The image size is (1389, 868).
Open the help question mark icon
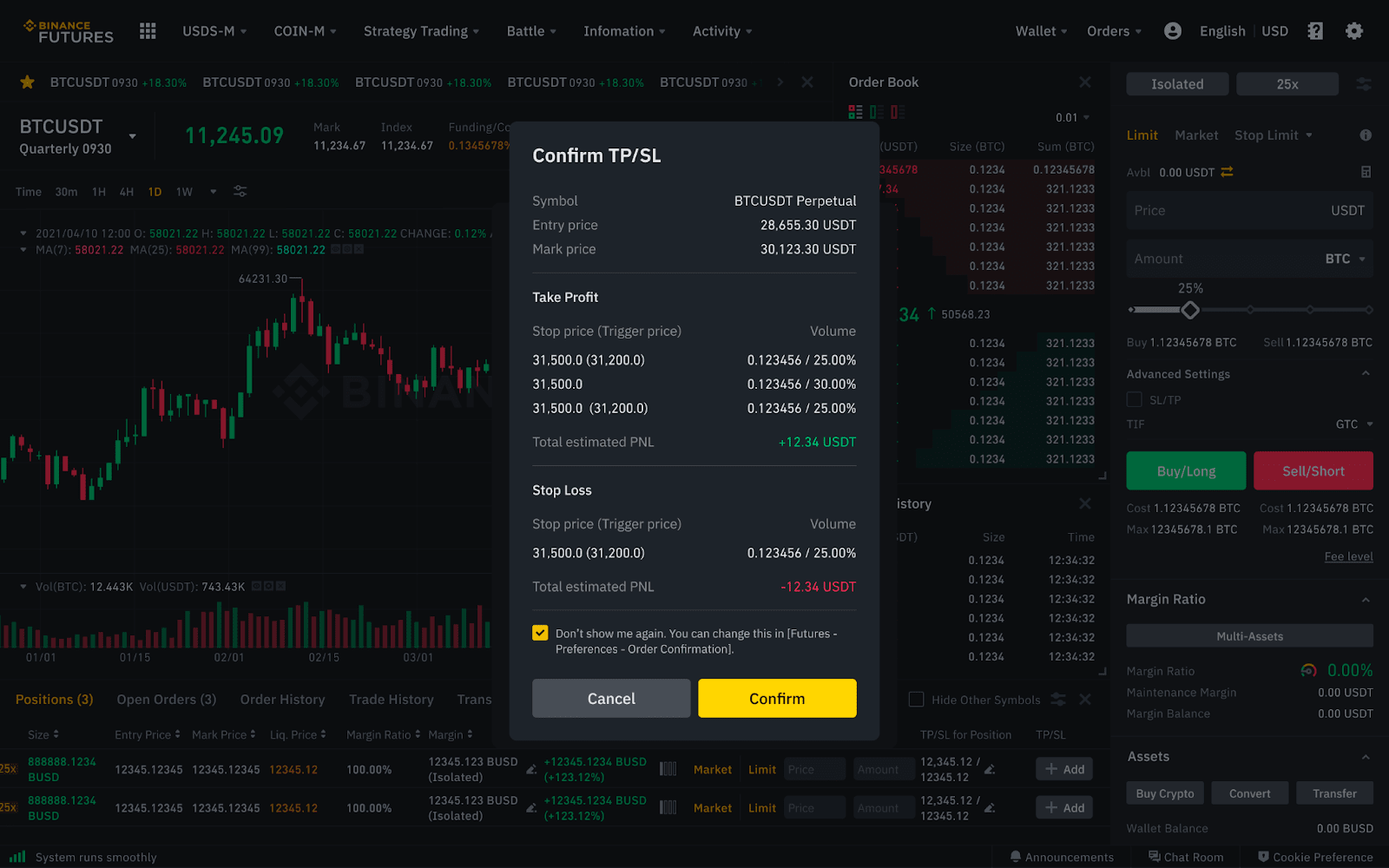[x=1315, y=31]
